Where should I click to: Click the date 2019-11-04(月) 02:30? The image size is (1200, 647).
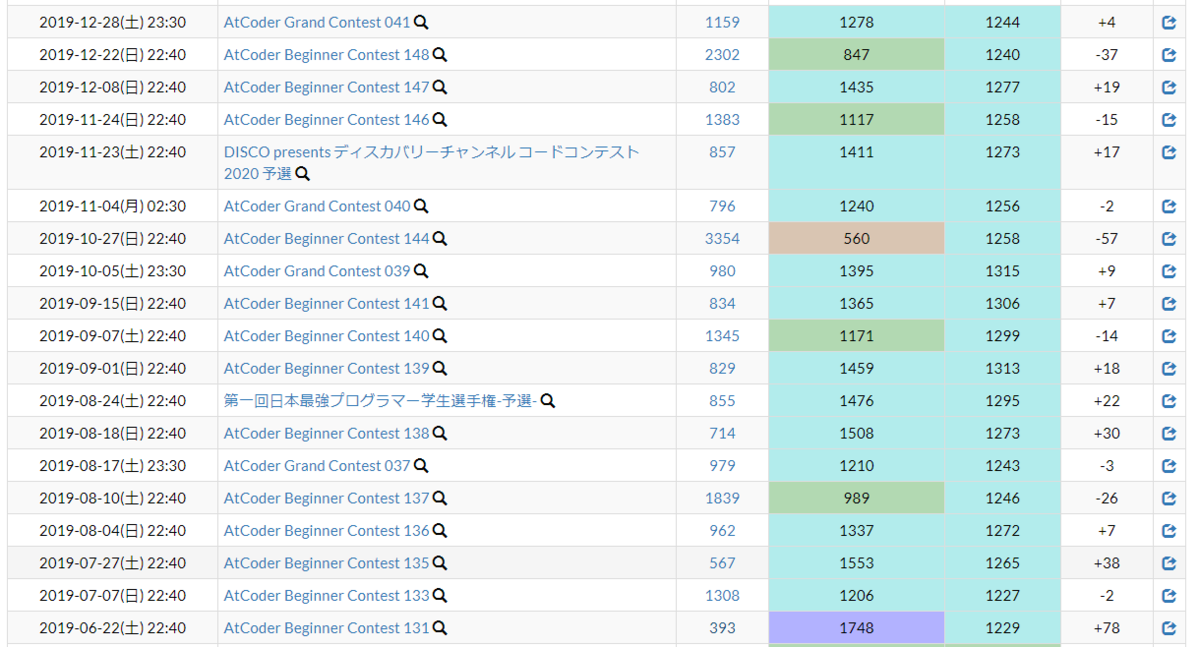click(x=112, y=206)
